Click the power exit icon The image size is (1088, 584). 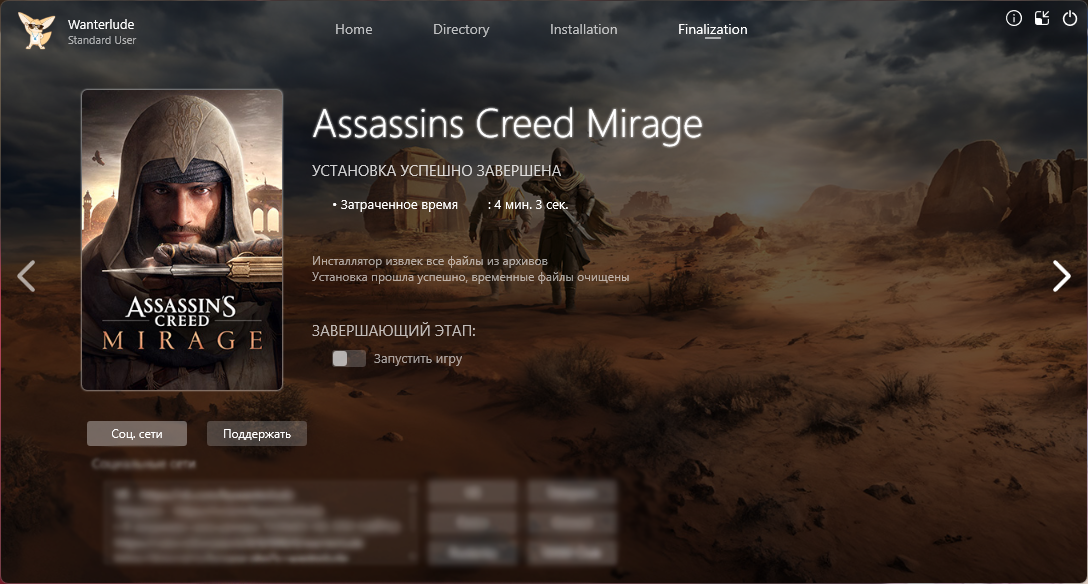(x=1070, y=19)
